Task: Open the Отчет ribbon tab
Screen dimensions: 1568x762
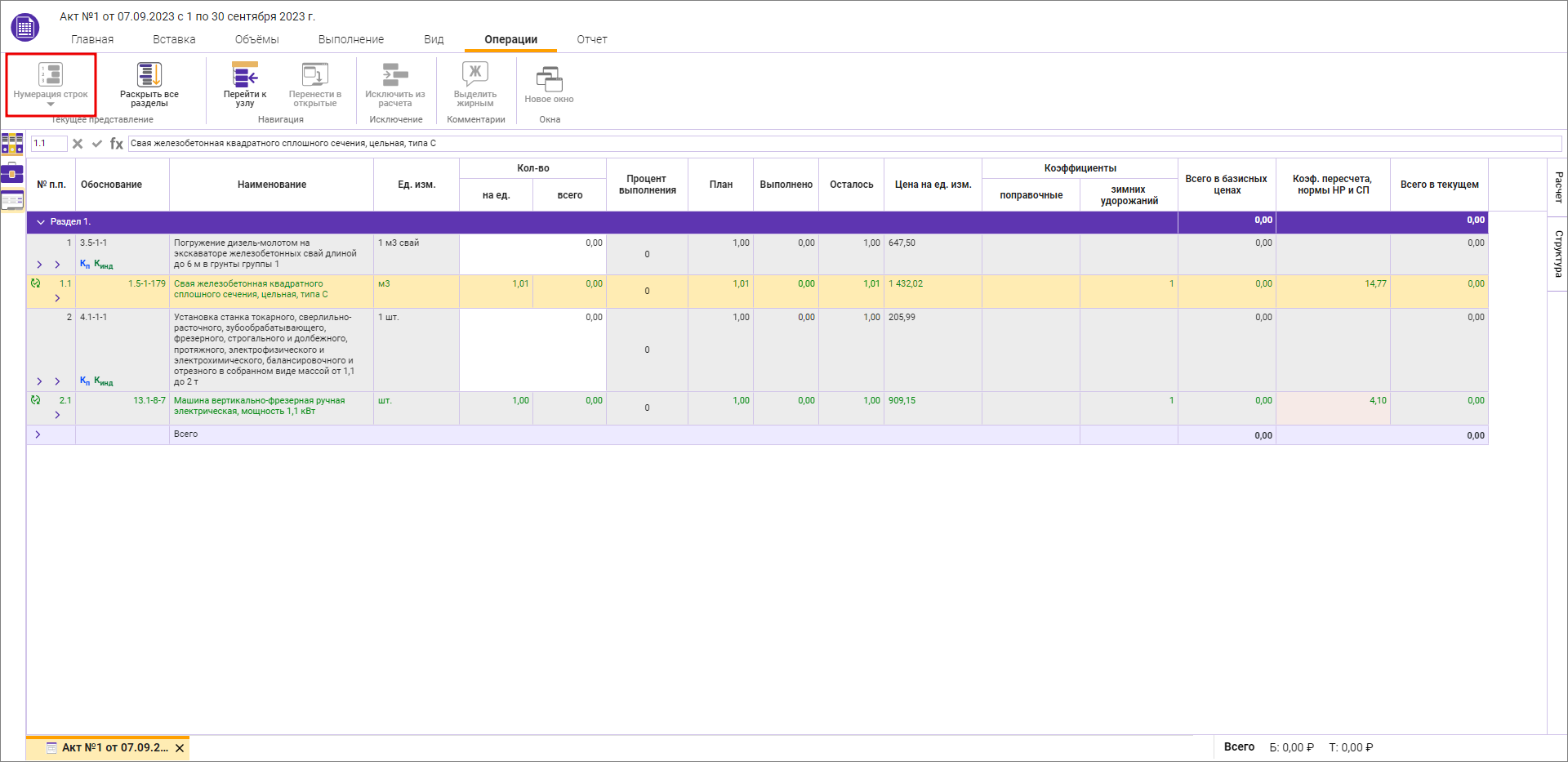Action: click(x=591, y=39)
